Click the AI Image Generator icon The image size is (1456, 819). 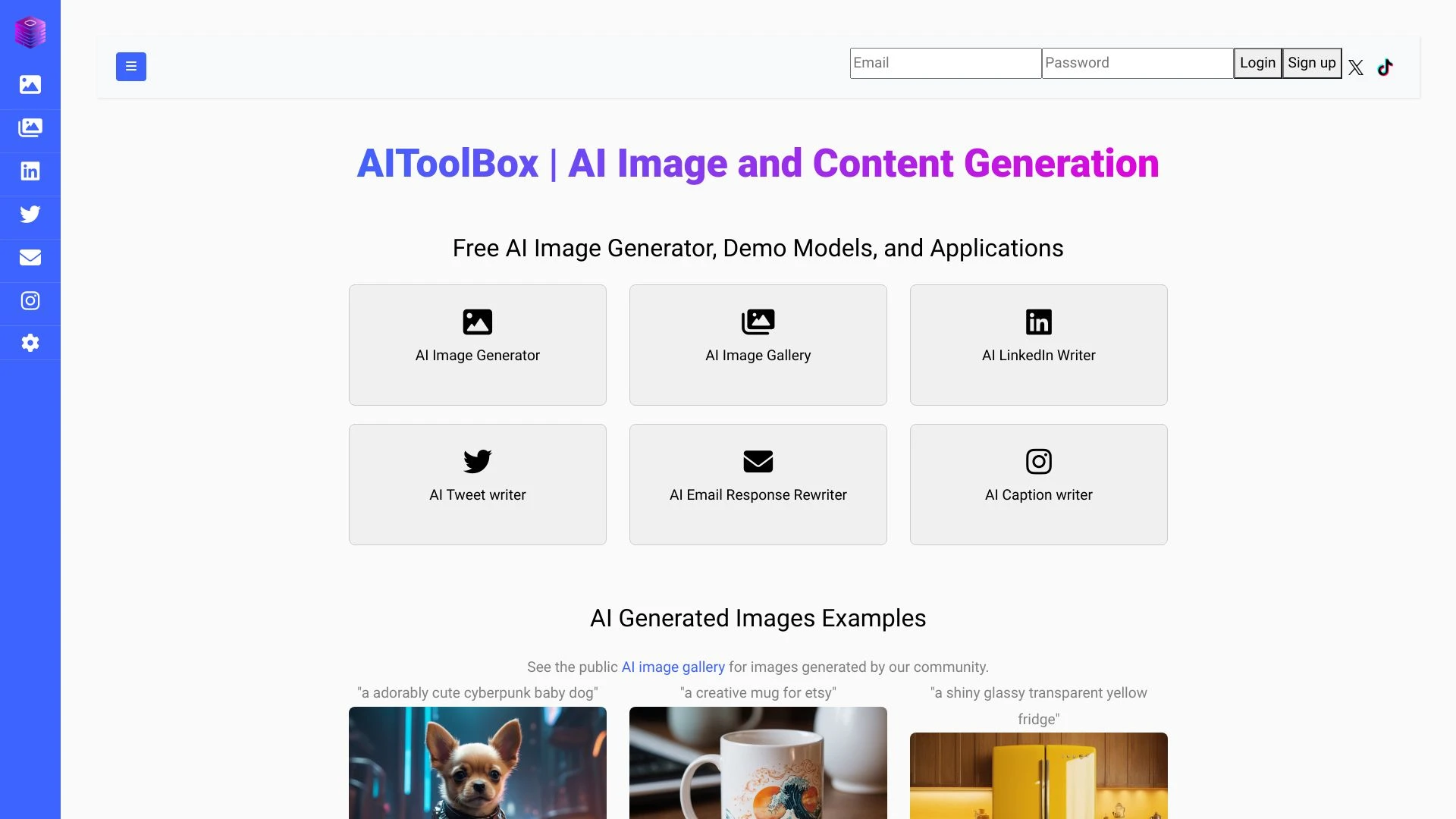[x=477, y=322]
